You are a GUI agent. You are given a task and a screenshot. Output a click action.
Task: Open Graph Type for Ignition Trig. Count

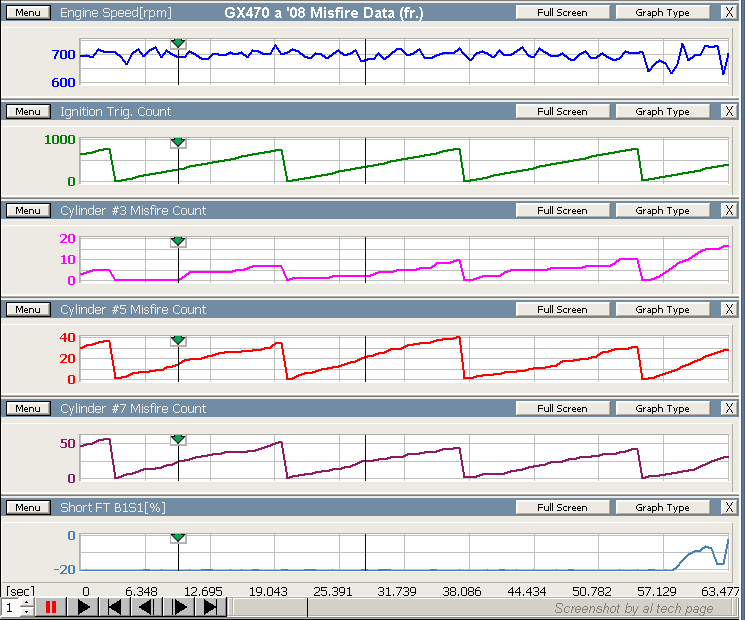(x=662, y=112)
